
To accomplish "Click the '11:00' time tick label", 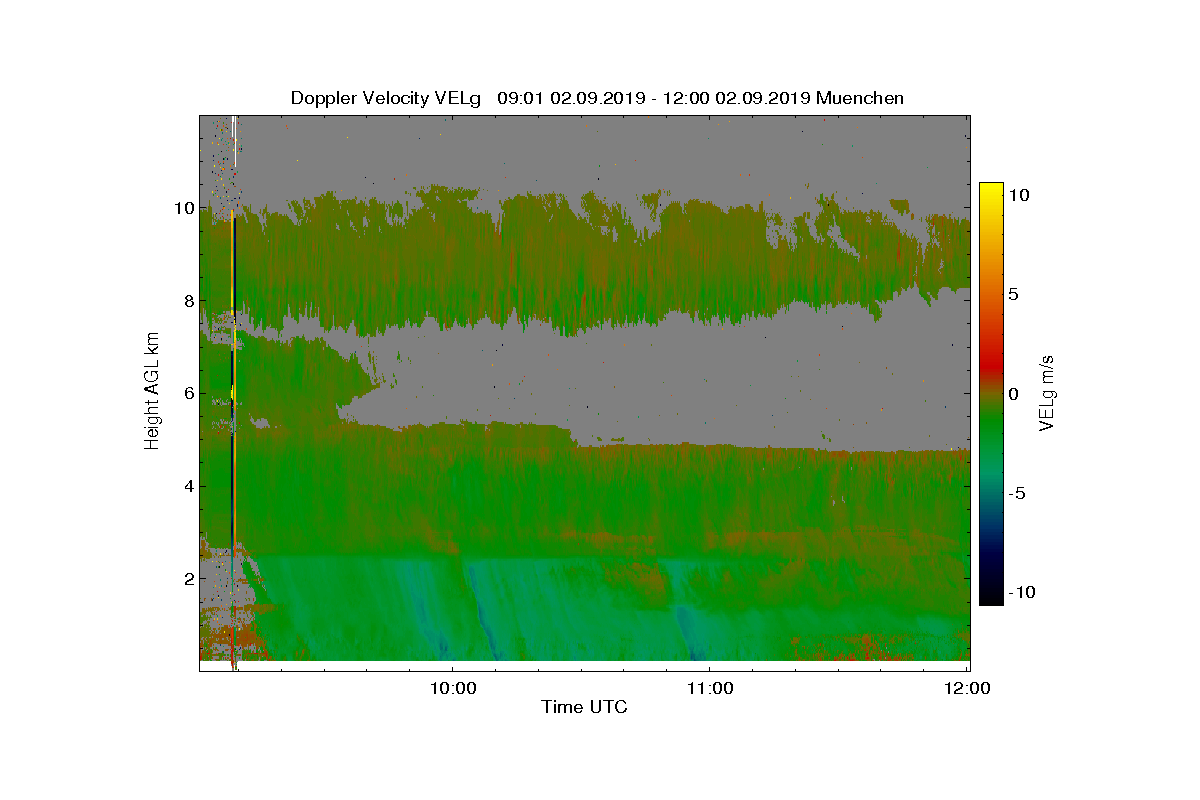I will coord(709,688).
